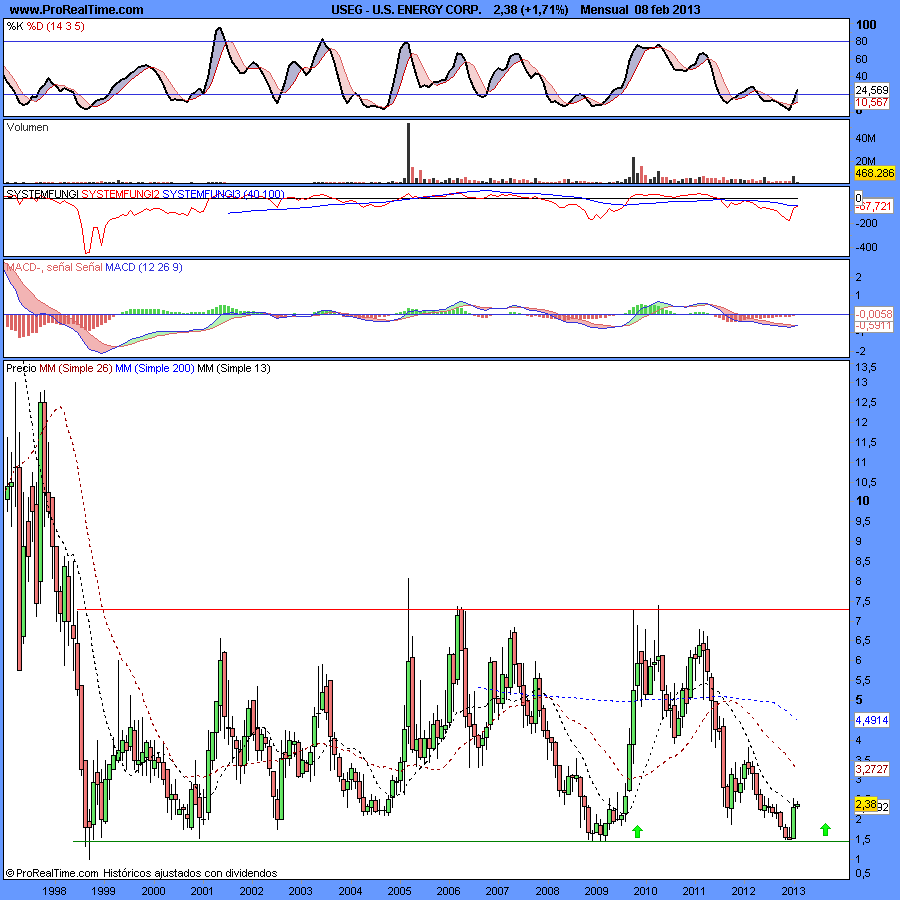Click the 13,5 price axis label
900x900 pixels.
point(866,367)
